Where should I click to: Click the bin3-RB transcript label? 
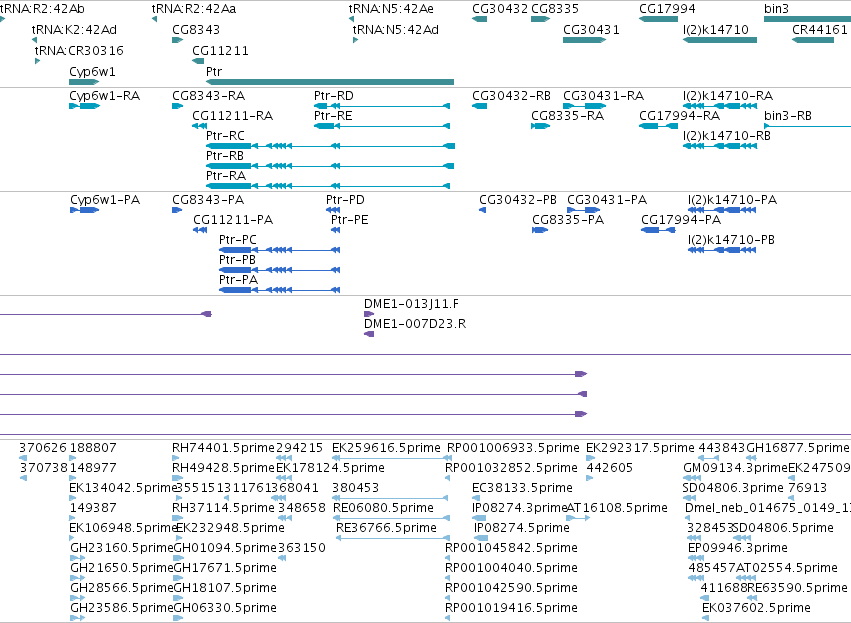tap(788, 116)
